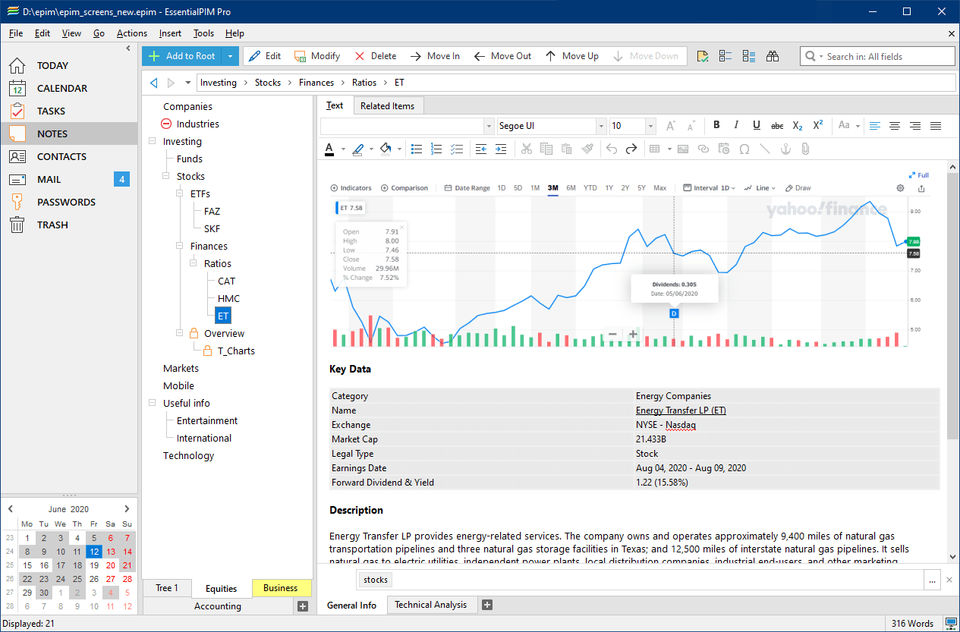
Task: Apply italic formatting
Action: pos(736,126)
